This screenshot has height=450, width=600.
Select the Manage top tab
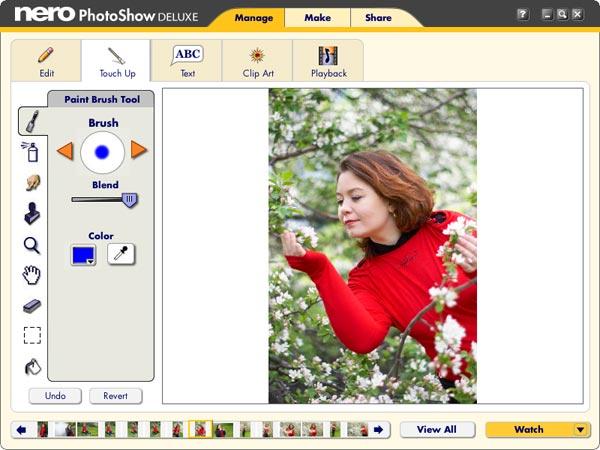[254, 18]
